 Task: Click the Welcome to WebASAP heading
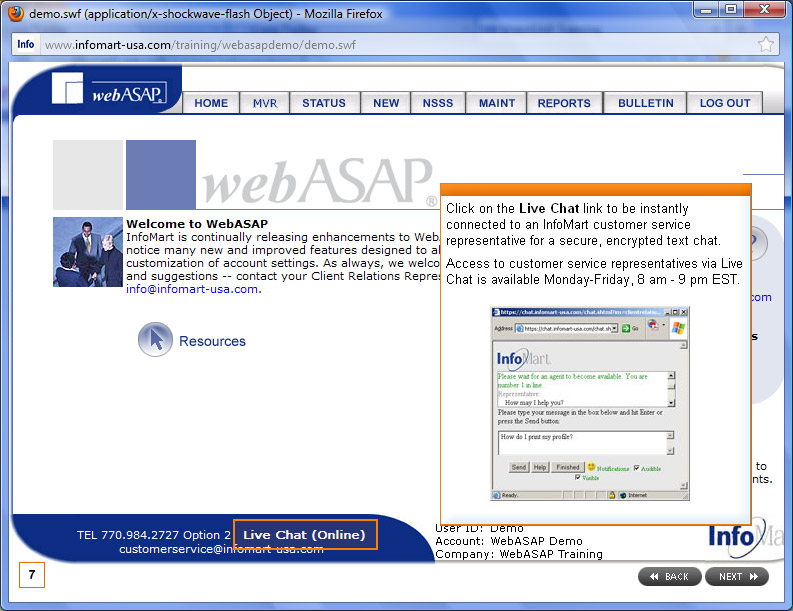197,224
